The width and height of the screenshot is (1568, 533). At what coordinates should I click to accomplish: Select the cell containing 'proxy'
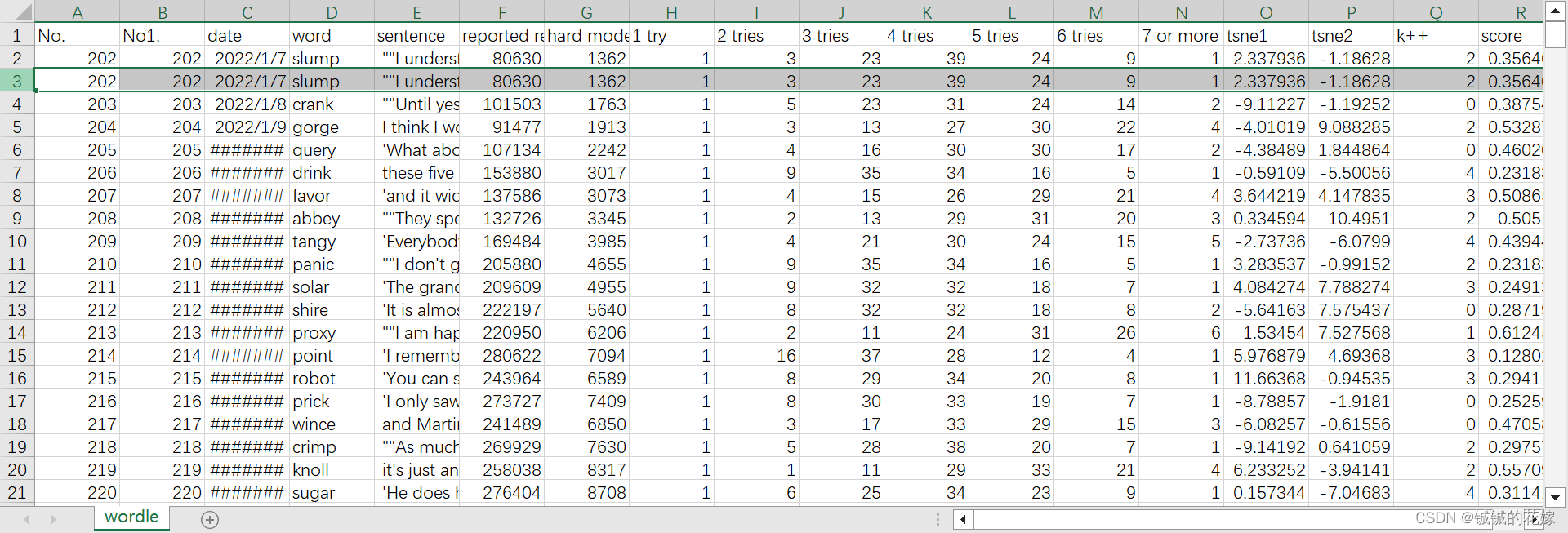pyautogui.click(x=332, y=332)
